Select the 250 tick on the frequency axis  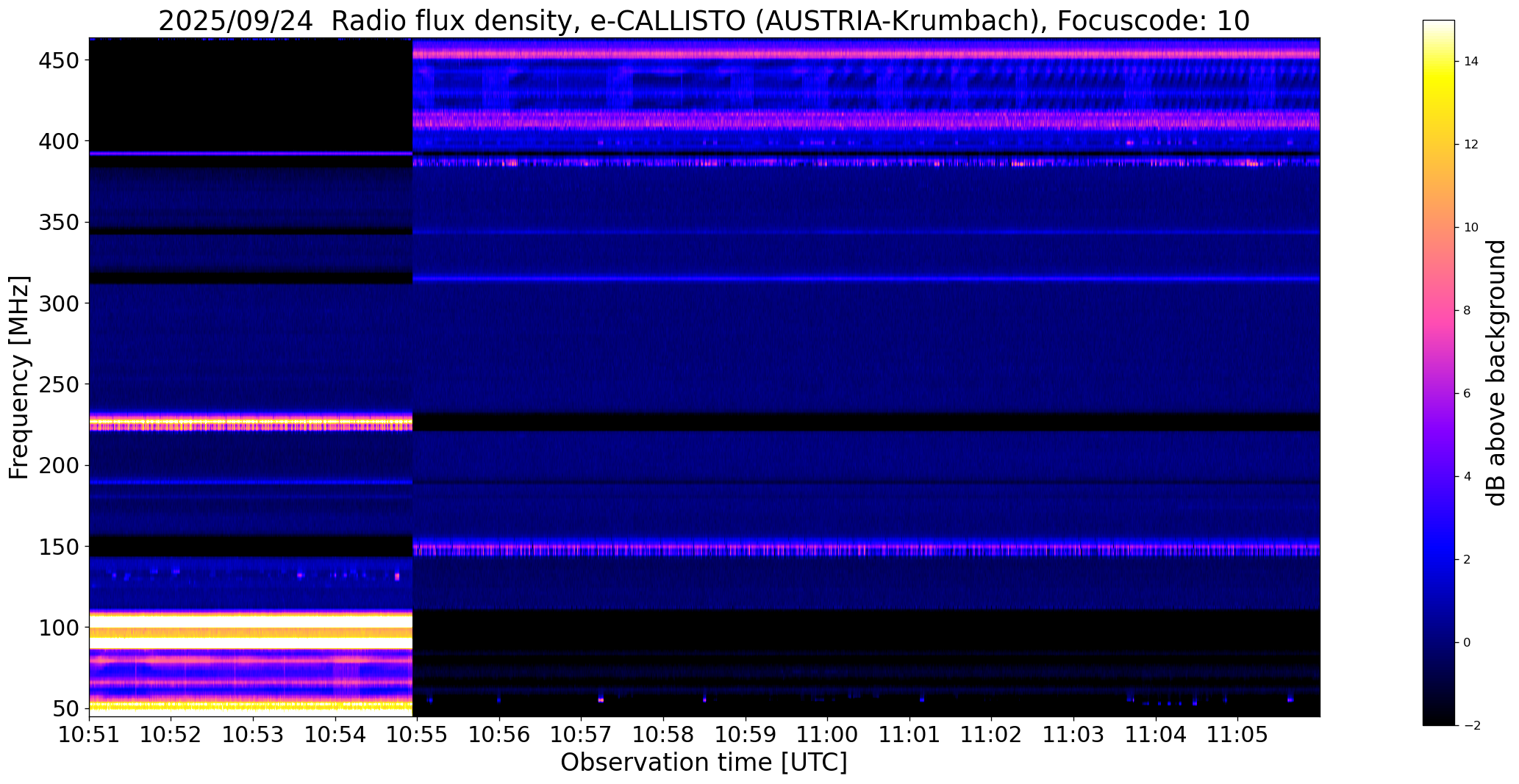57,384
